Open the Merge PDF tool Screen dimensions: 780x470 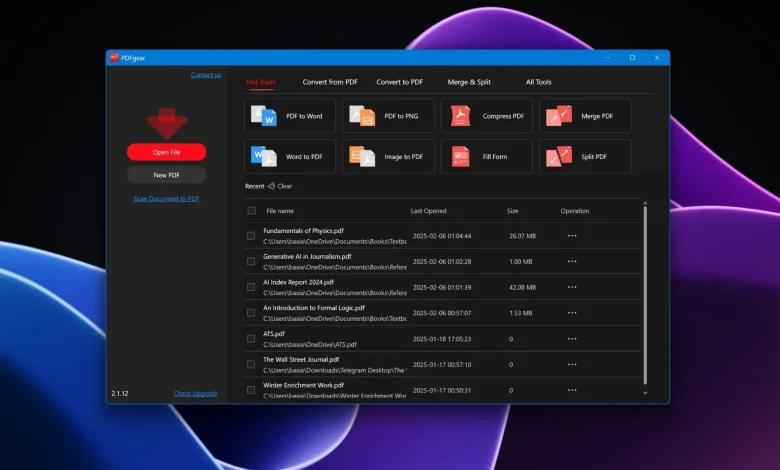tap(585, 116)
